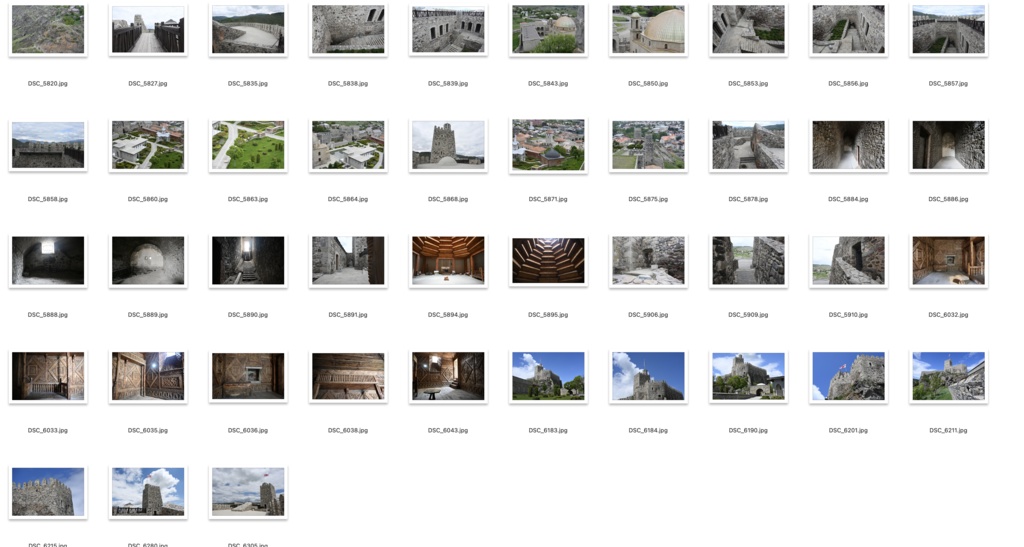Screen dimensions: 1024x547
Task: Select the filename text DSC_5871.jpg
Action: [x=548, y=199]
